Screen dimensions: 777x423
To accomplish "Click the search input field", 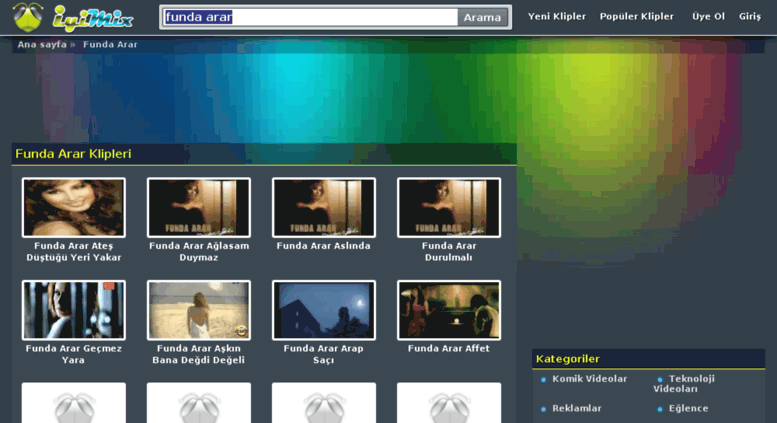I will pyautogui.click(x=309, y=17).
